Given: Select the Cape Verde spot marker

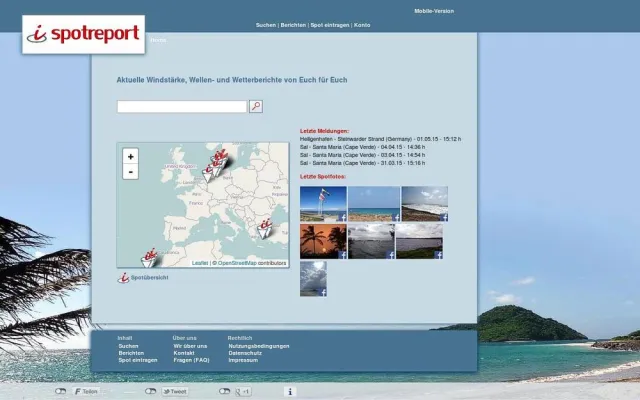Looking at the screenshot, I should [x=150, y=257].
